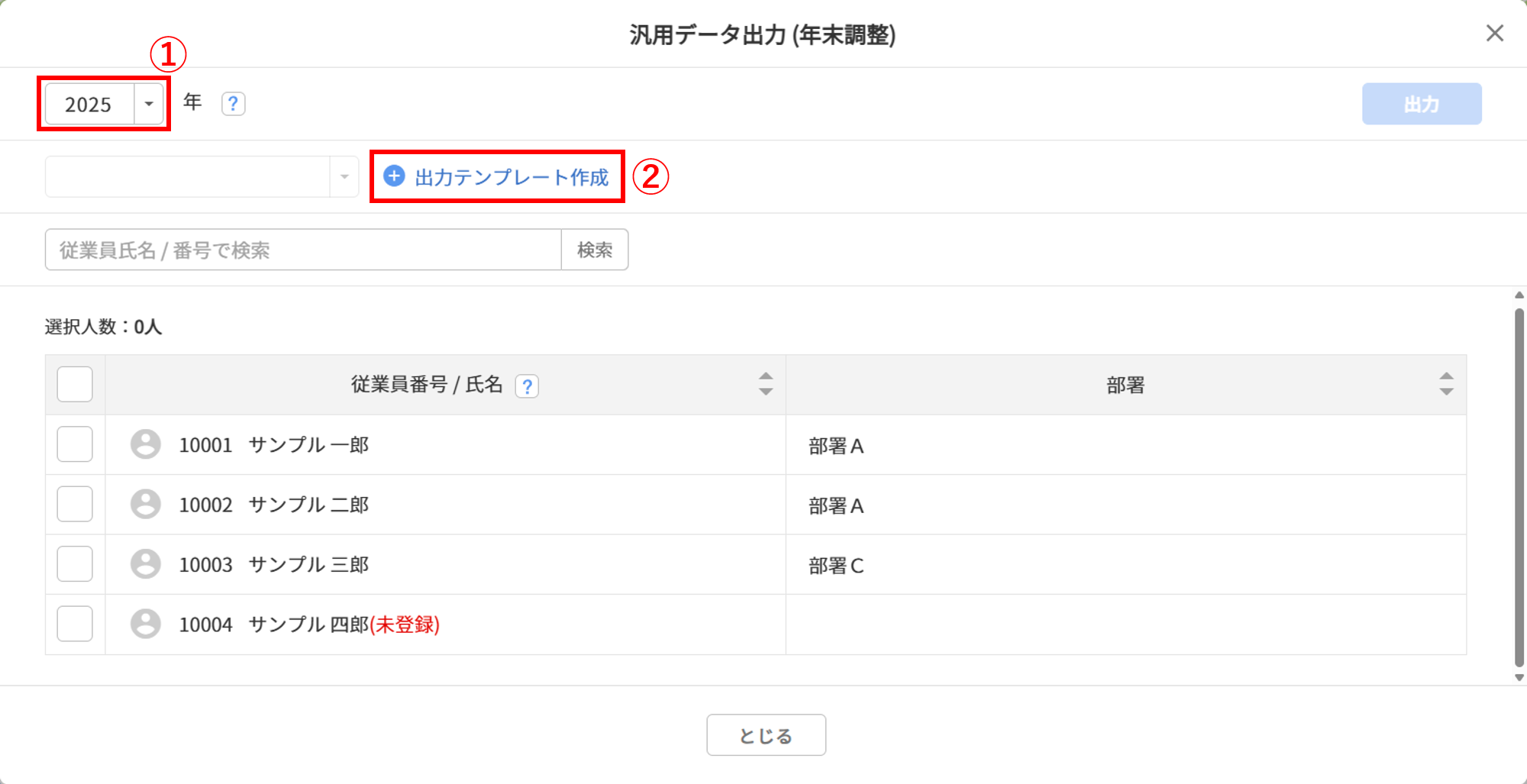Tick the checkbox for employee 10004
Screen dimensions: 1527x784
(75, 624)
